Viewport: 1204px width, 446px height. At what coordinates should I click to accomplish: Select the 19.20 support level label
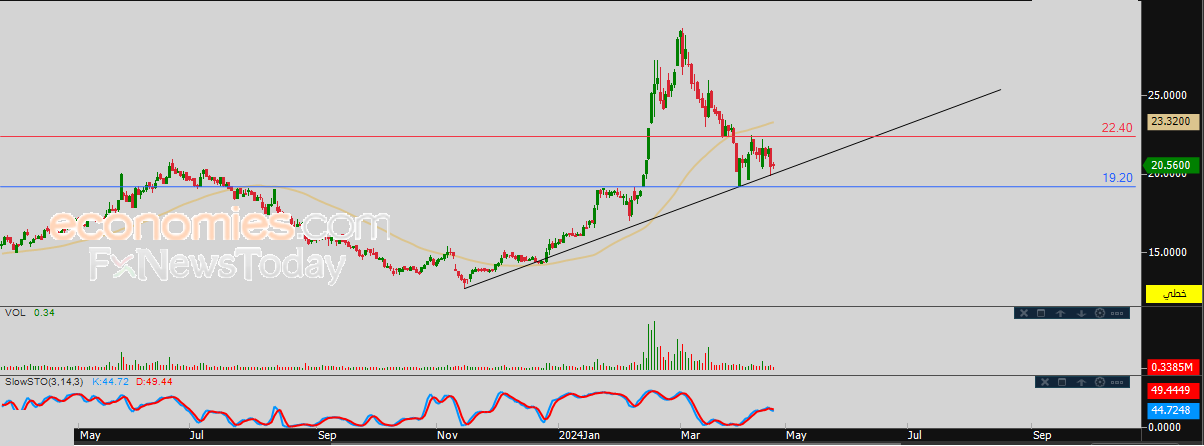(1117, 177)
